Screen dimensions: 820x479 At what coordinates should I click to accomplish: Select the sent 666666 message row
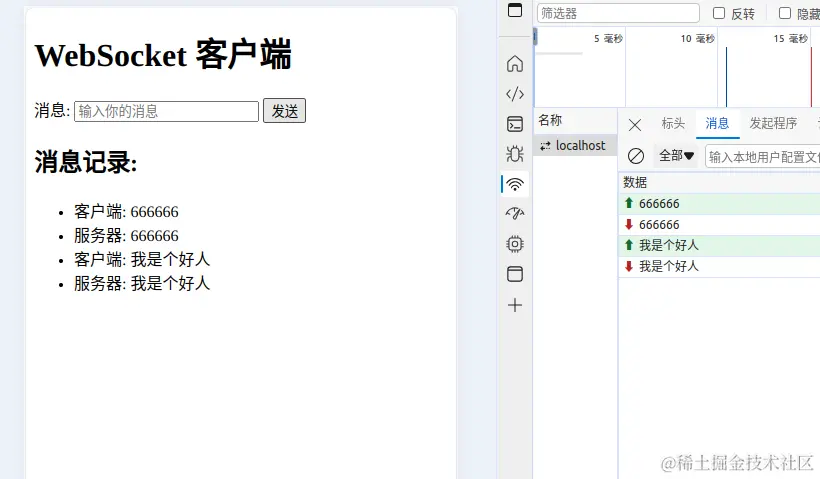(x=719, y=203)
